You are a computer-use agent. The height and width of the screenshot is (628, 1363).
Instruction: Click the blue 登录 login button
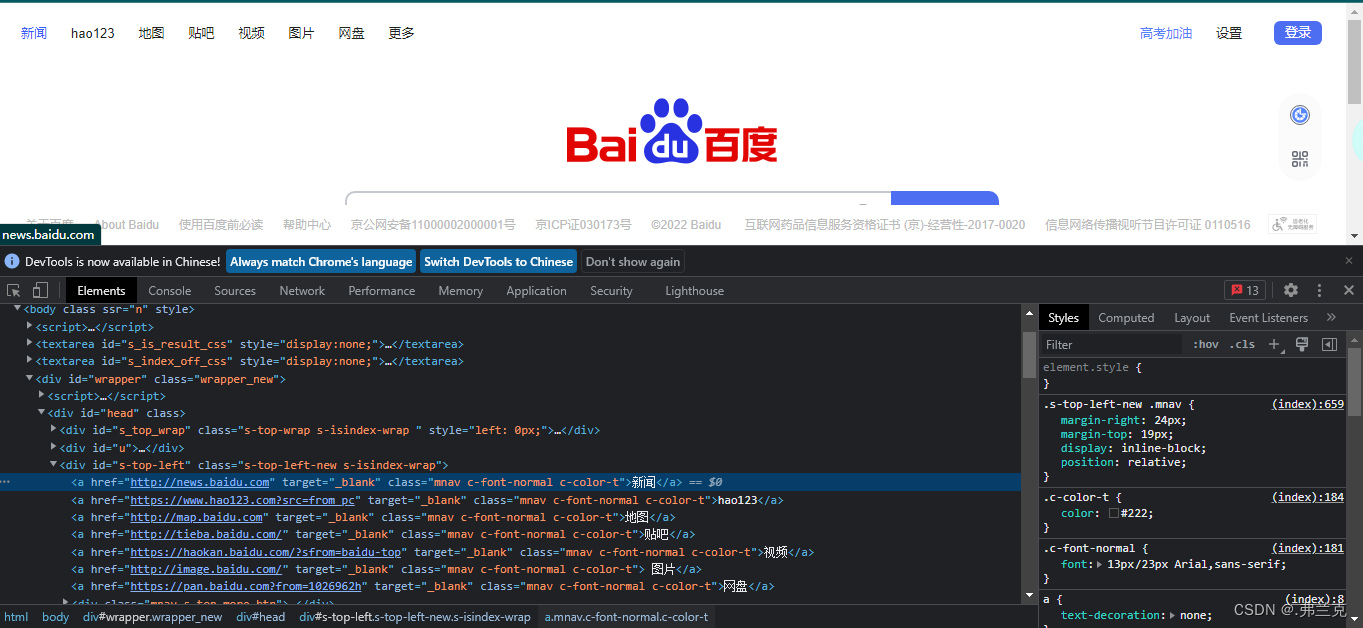pos(1297,33)
